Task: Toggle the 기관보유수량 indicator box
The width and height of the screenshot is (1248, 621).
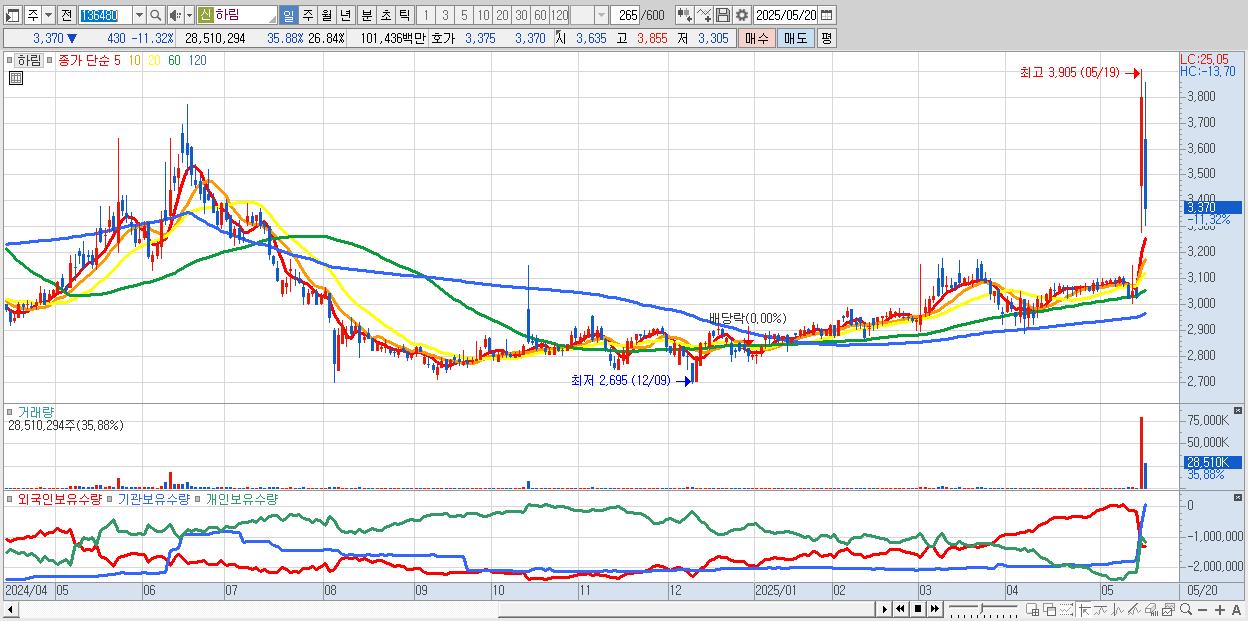Action: tap(111, 499)
